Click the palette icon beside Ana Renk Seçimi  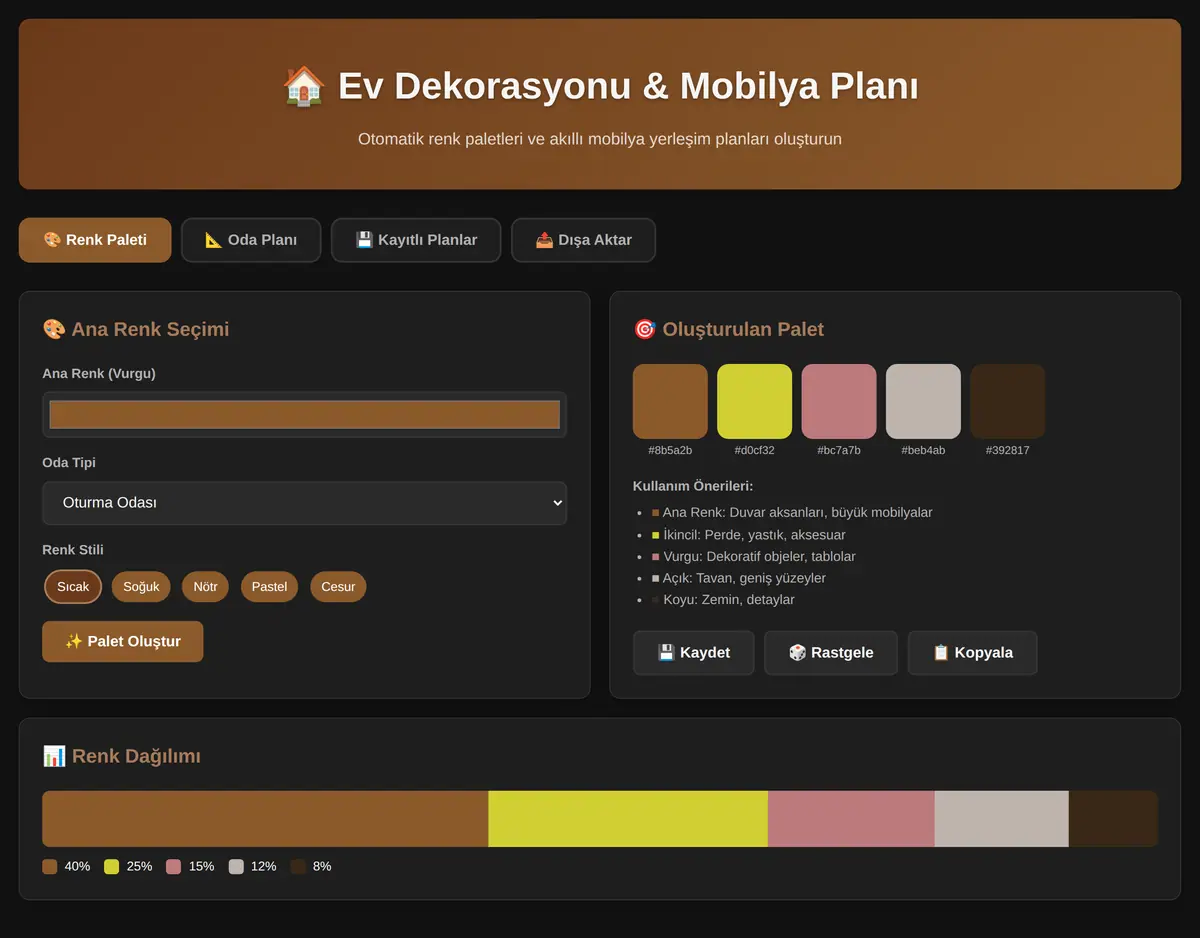tap(54, 329)
